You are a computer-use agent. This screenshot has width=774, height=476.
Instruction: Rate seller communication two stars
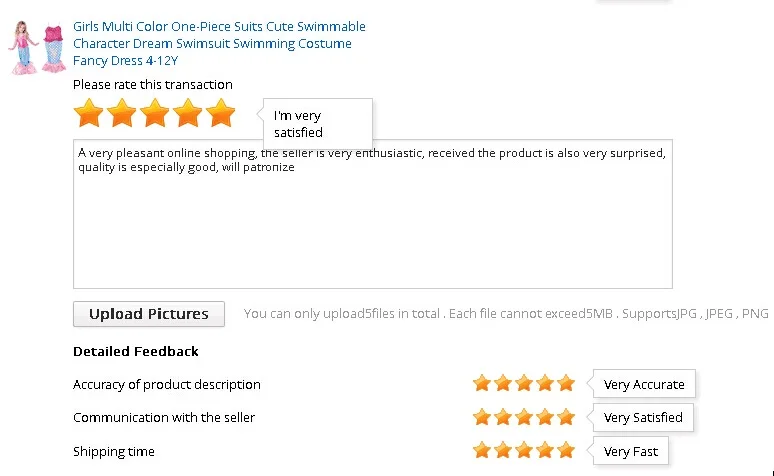point(503,417)
